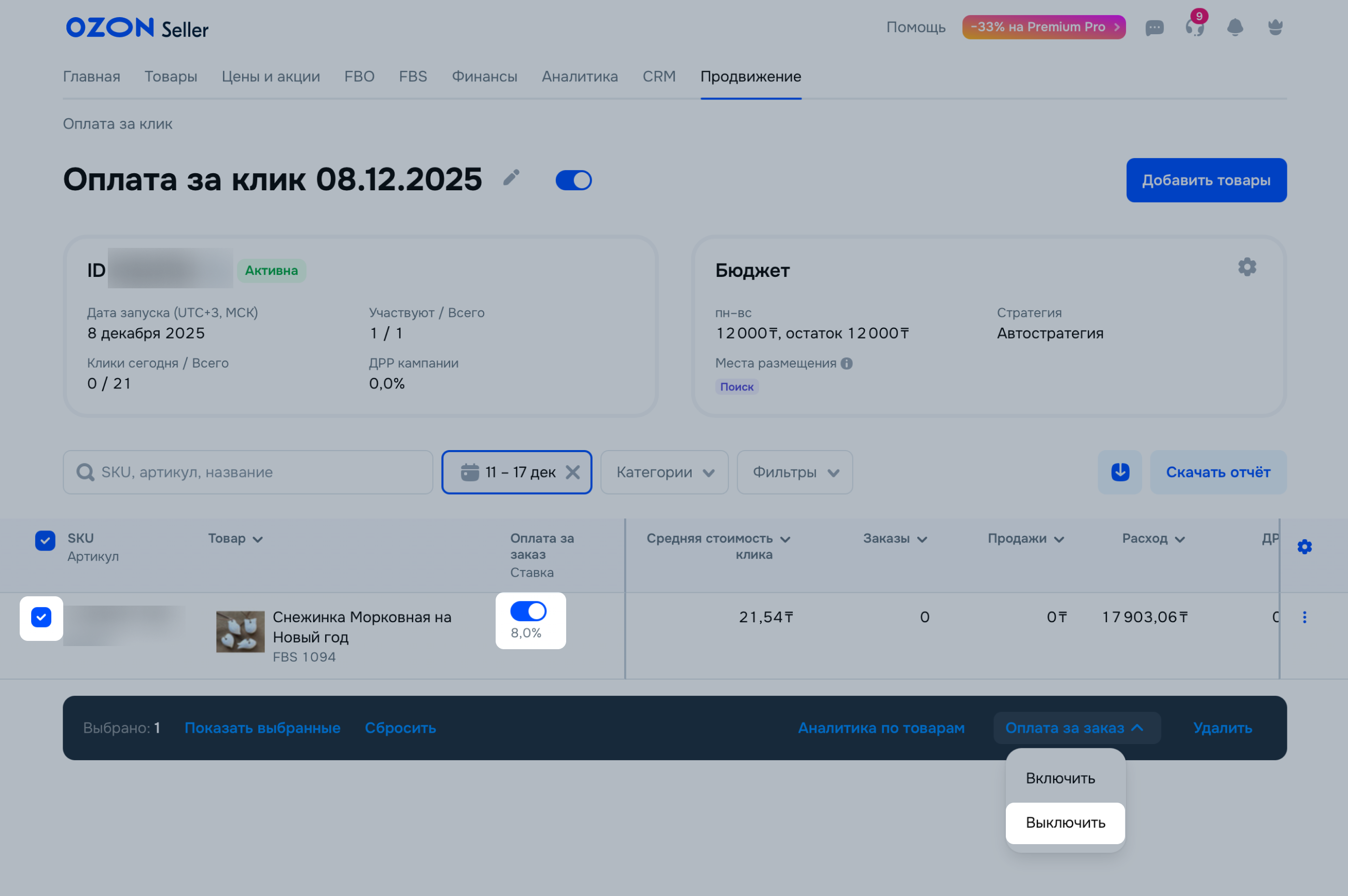The width and height of the screenshot is (1348, 896).
Task: Click the pencil icon to rename campaign
Action: pyautogui.click(x=511, y=178)
